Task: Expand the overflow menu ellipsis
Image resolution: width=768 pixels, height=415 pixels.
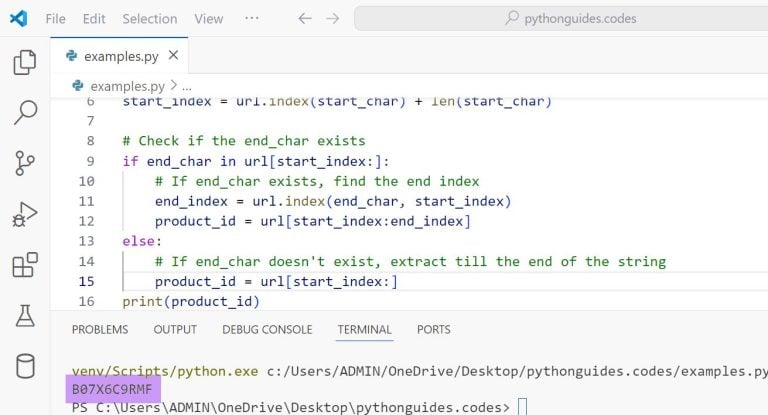Action: (x=252, y=18)
